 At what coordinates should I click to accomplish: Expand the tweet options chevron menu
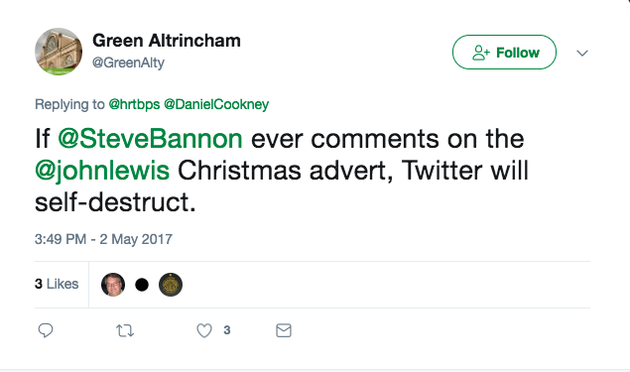582,53
